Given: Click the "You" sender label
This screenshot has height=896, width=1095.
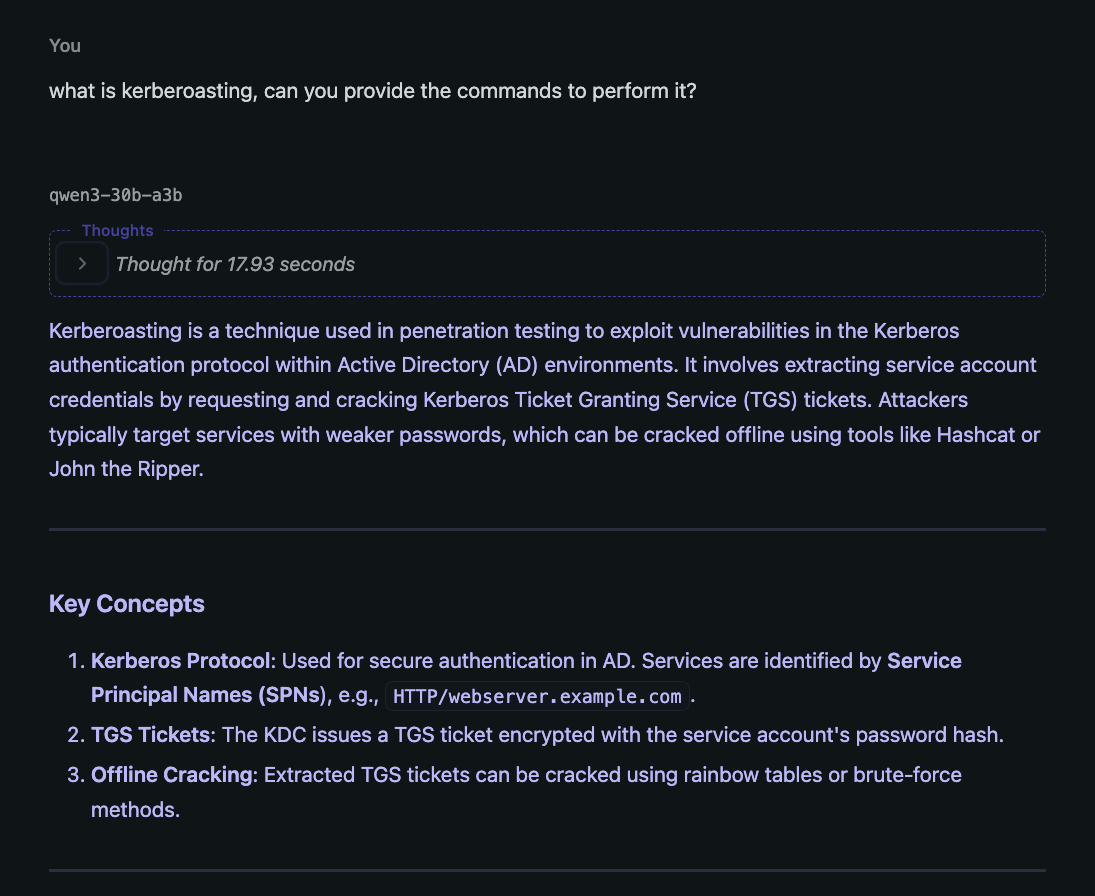Looking at the screenshot, I should click(x=65, y=45).
